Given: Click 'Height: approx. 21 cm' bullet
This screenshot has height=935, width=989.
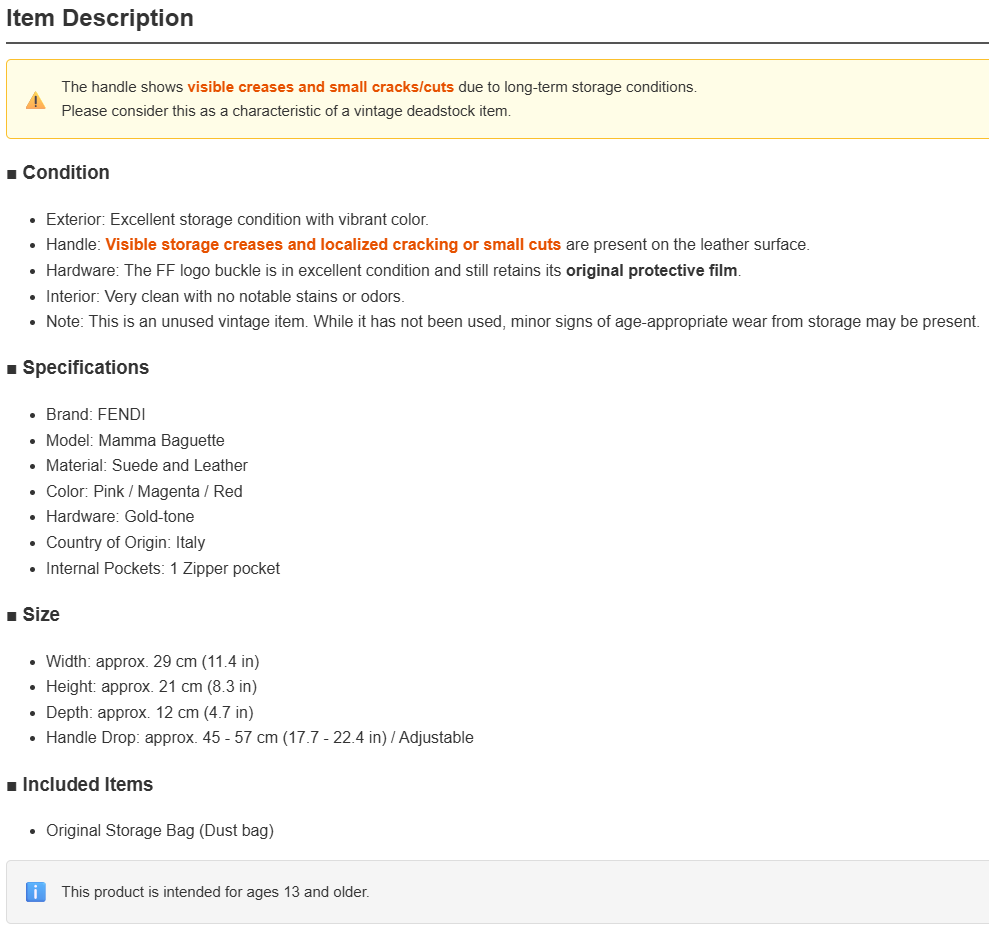Looking at the screenshot, I should (151, 686).
